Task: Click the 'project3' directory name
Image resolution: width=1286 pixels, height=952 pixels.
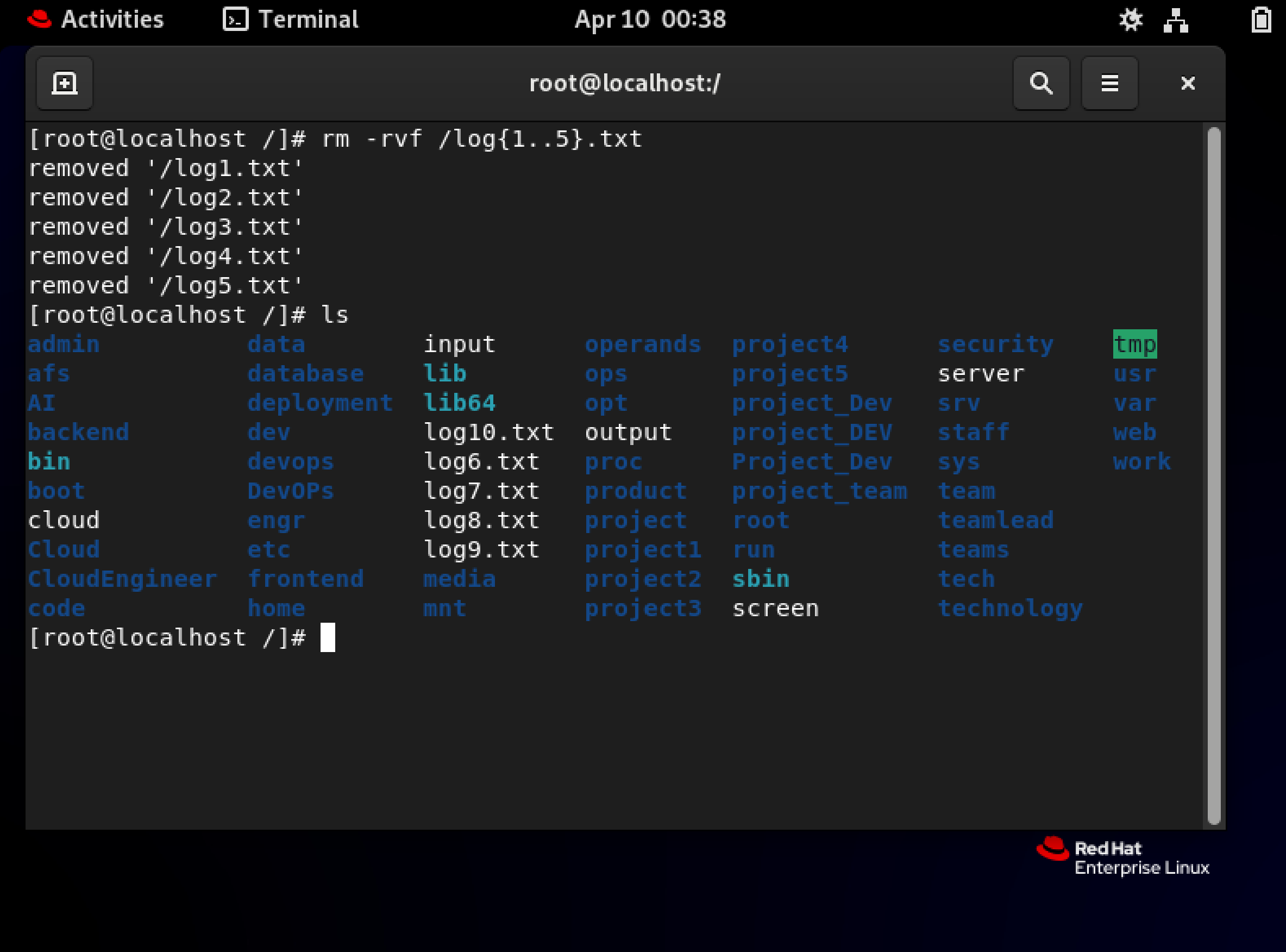Action: (x=643, y=609)
